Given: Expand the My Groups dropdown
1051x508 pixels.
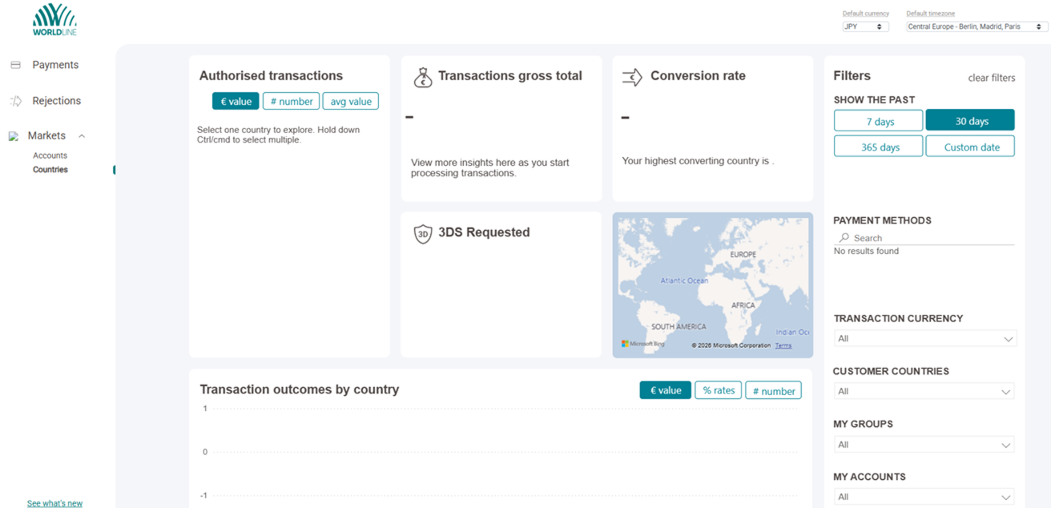Looking at the screenshot, I should coord(924,445).
